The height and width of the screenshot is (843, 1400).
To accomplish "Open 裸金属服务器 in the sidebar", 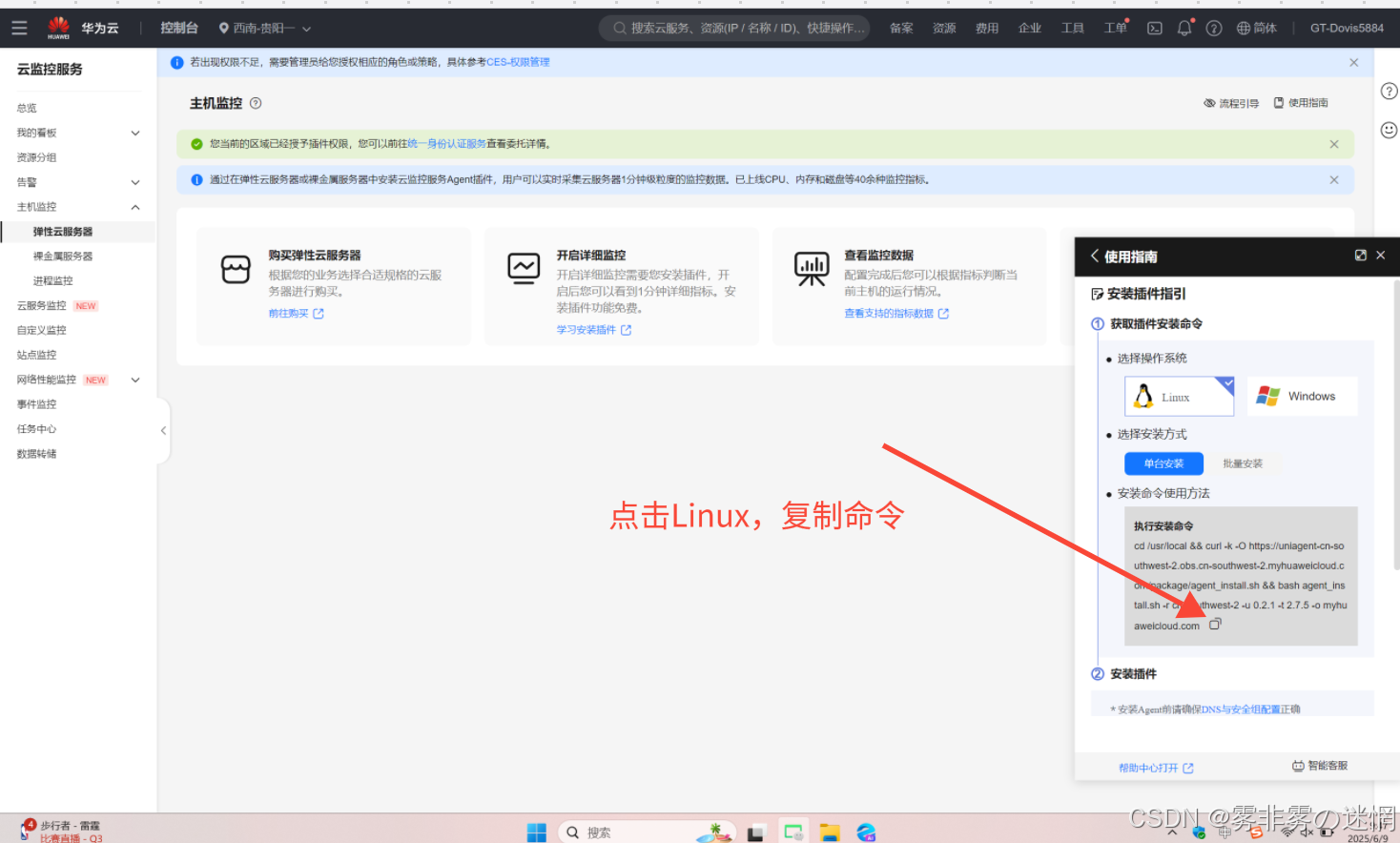I will pyautogui.click(x=63, y=257).
